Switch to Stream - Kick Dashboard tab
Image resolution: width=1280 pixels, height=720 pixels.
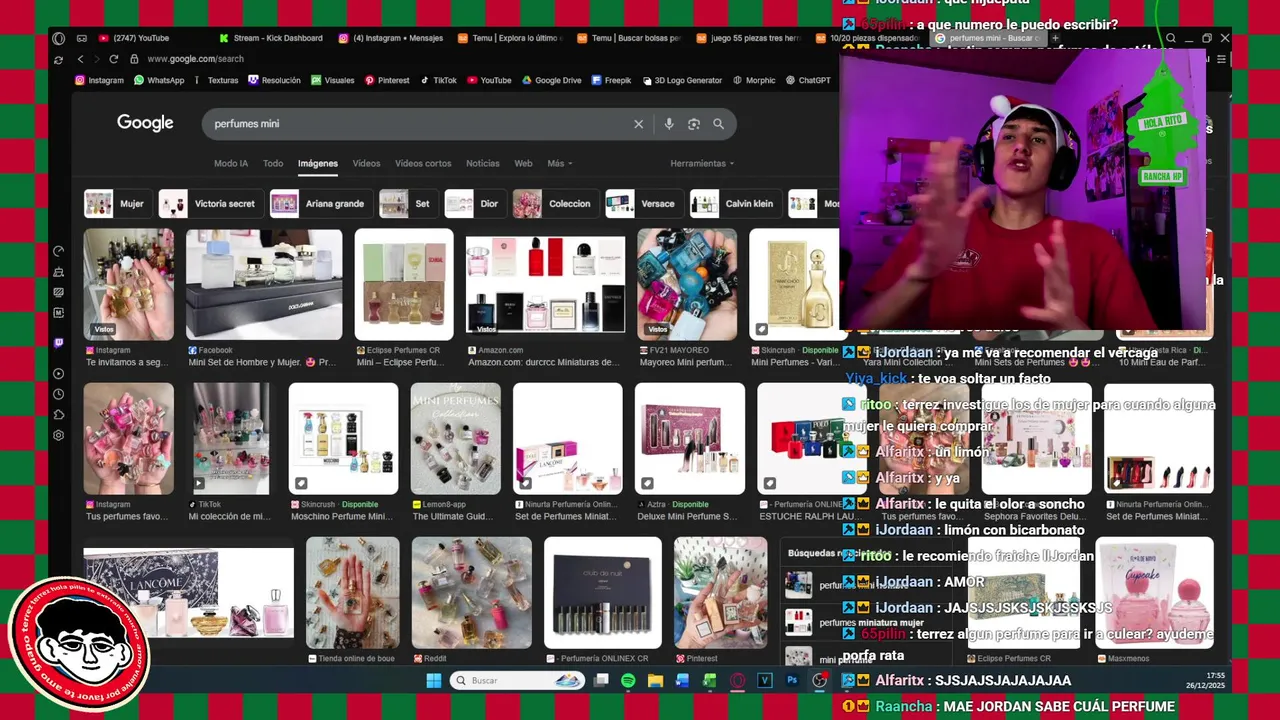coord(272,38)
